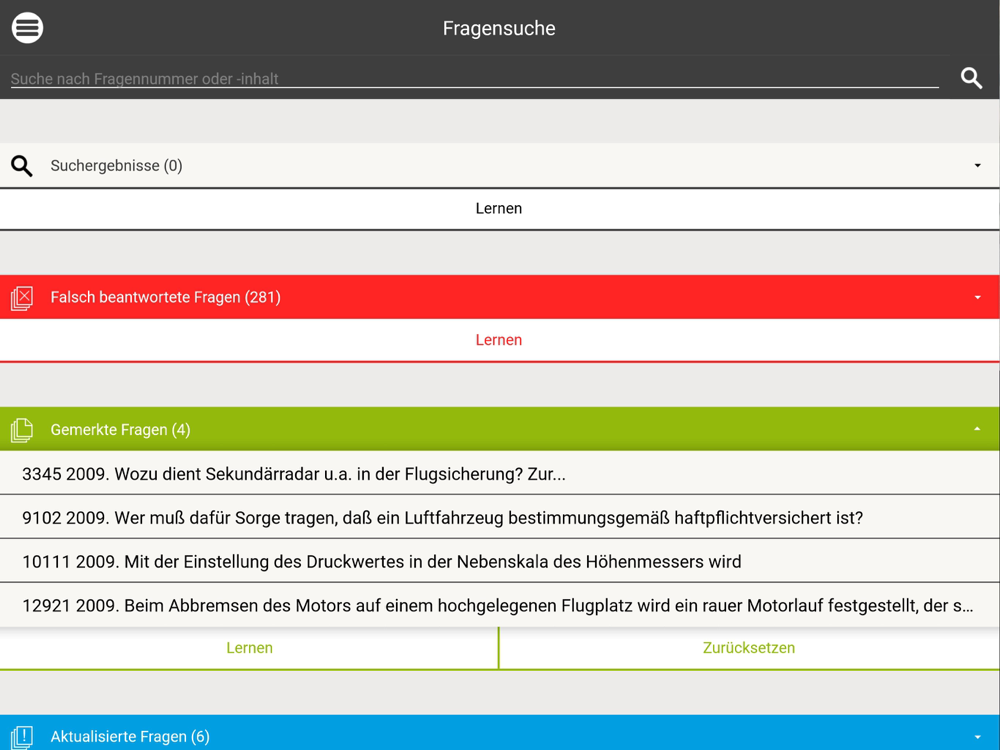1000x750 pixels.
Task: Open the hamburger menu
Action: click(x=27, y=28)
